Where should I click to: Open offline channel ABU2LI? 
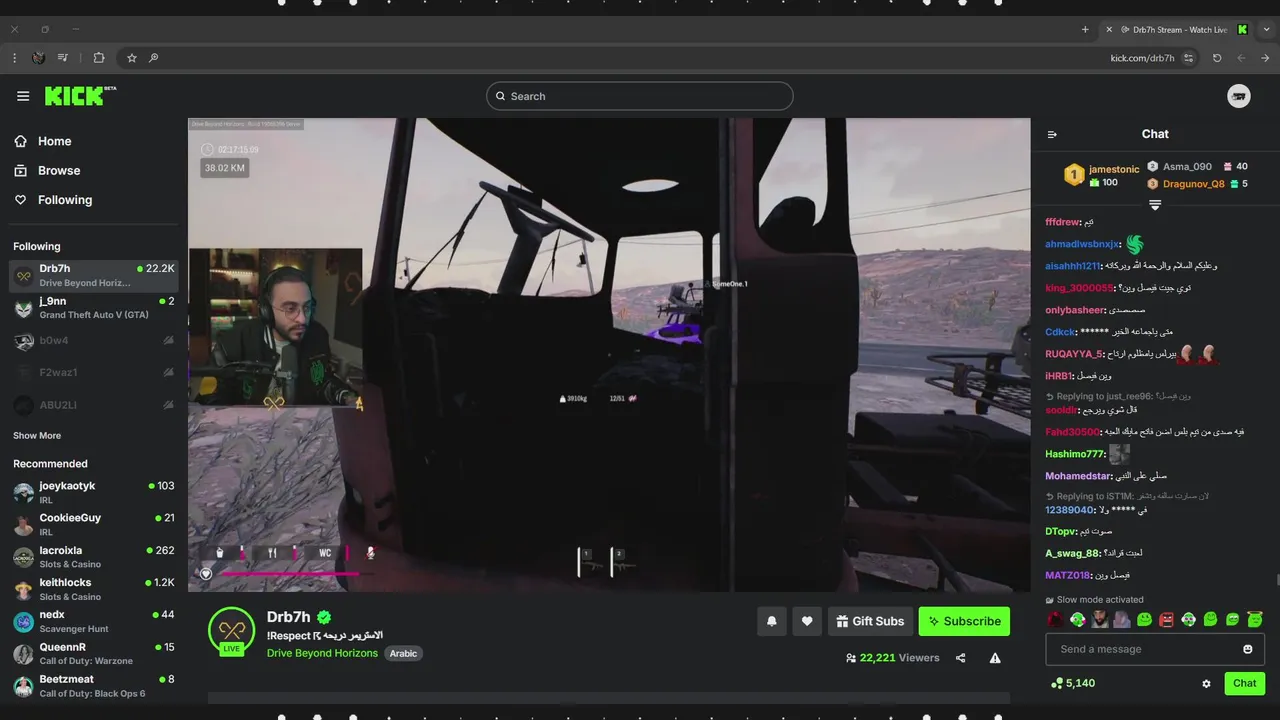[x=94, y=405]
